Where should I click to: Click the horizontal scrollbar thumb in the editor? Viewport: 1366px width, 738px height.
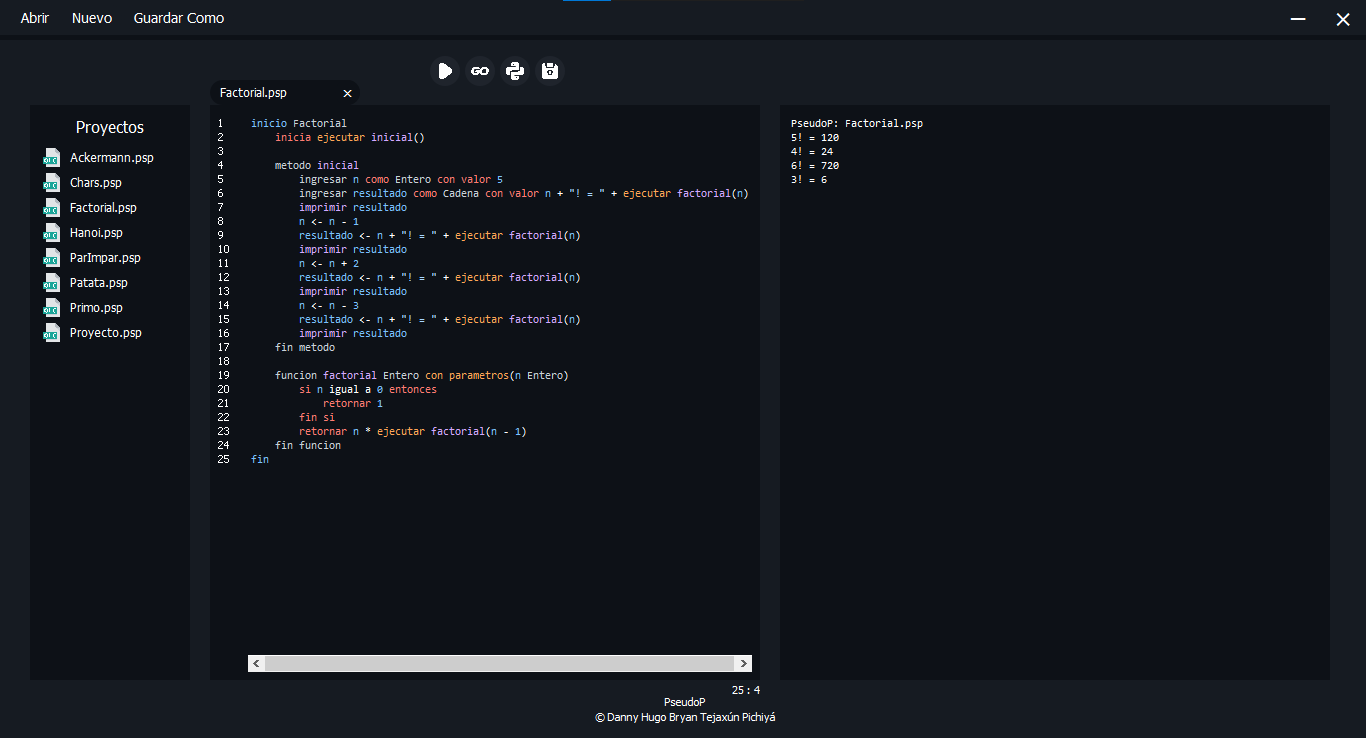click(500, 663)
